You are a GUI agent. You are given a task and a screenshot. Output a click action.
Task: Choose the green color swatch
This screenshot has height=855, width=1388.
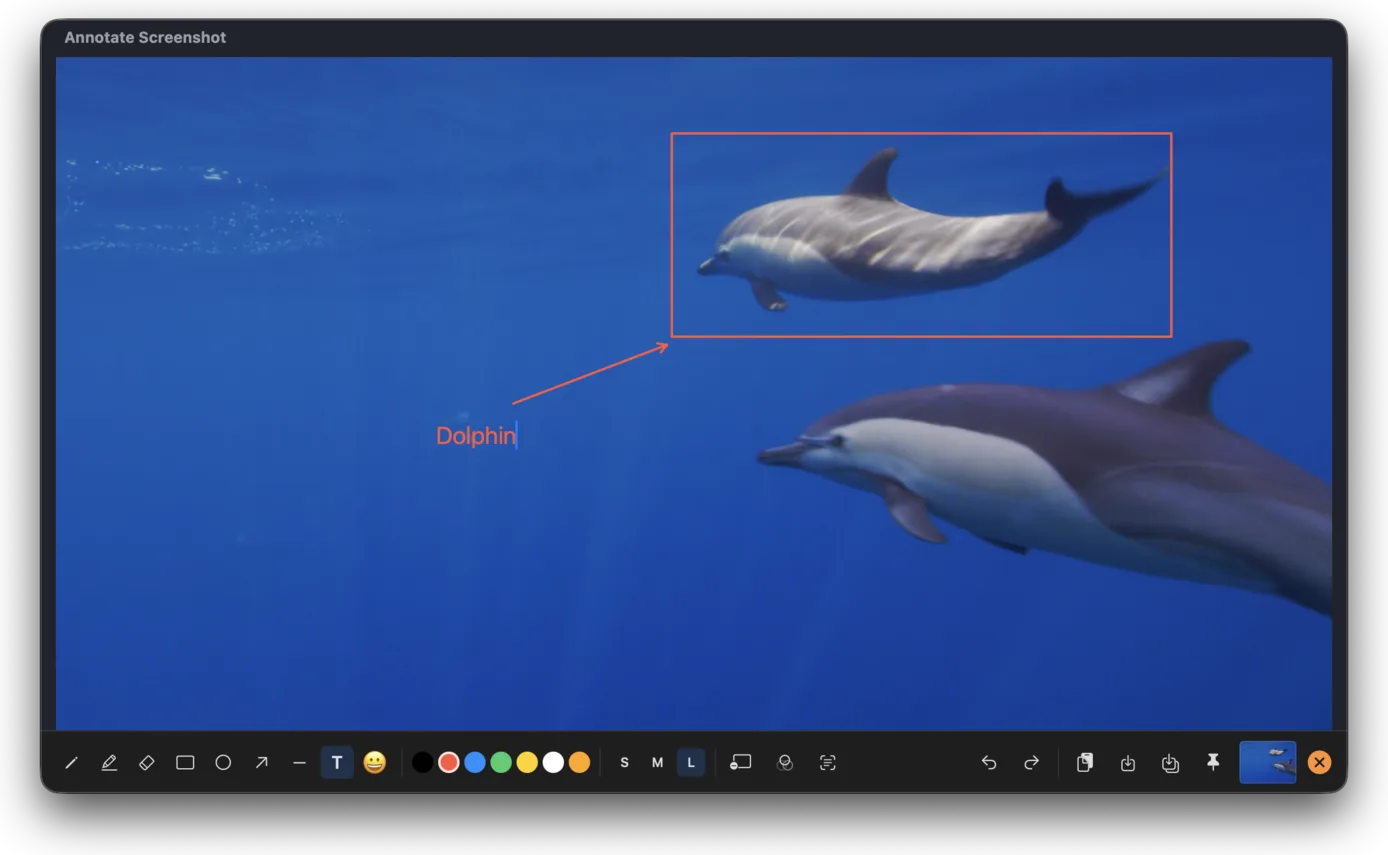tap(501, 763)
